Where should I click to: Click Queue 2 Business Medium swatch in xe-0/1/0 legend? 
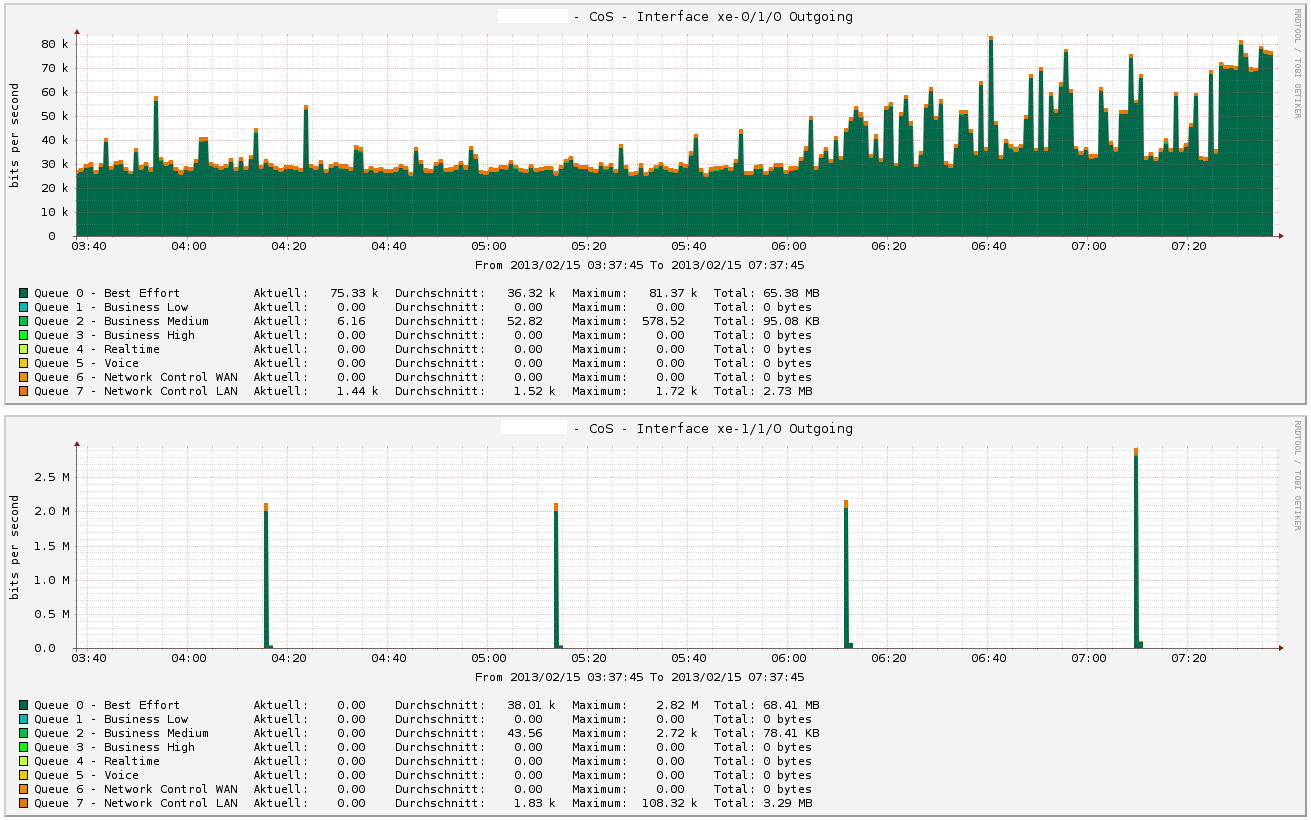(23, 321)
